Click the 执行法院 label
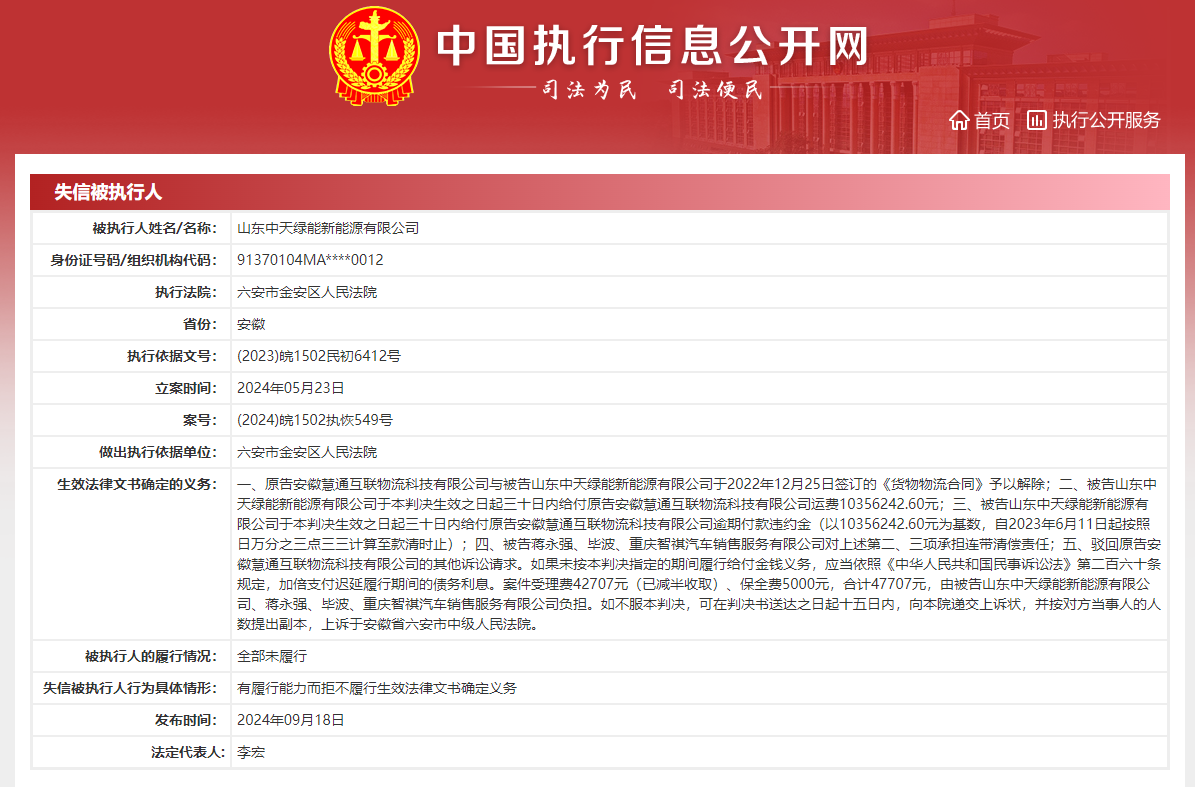Viewport: 1195px width, 787px height. 186,292
